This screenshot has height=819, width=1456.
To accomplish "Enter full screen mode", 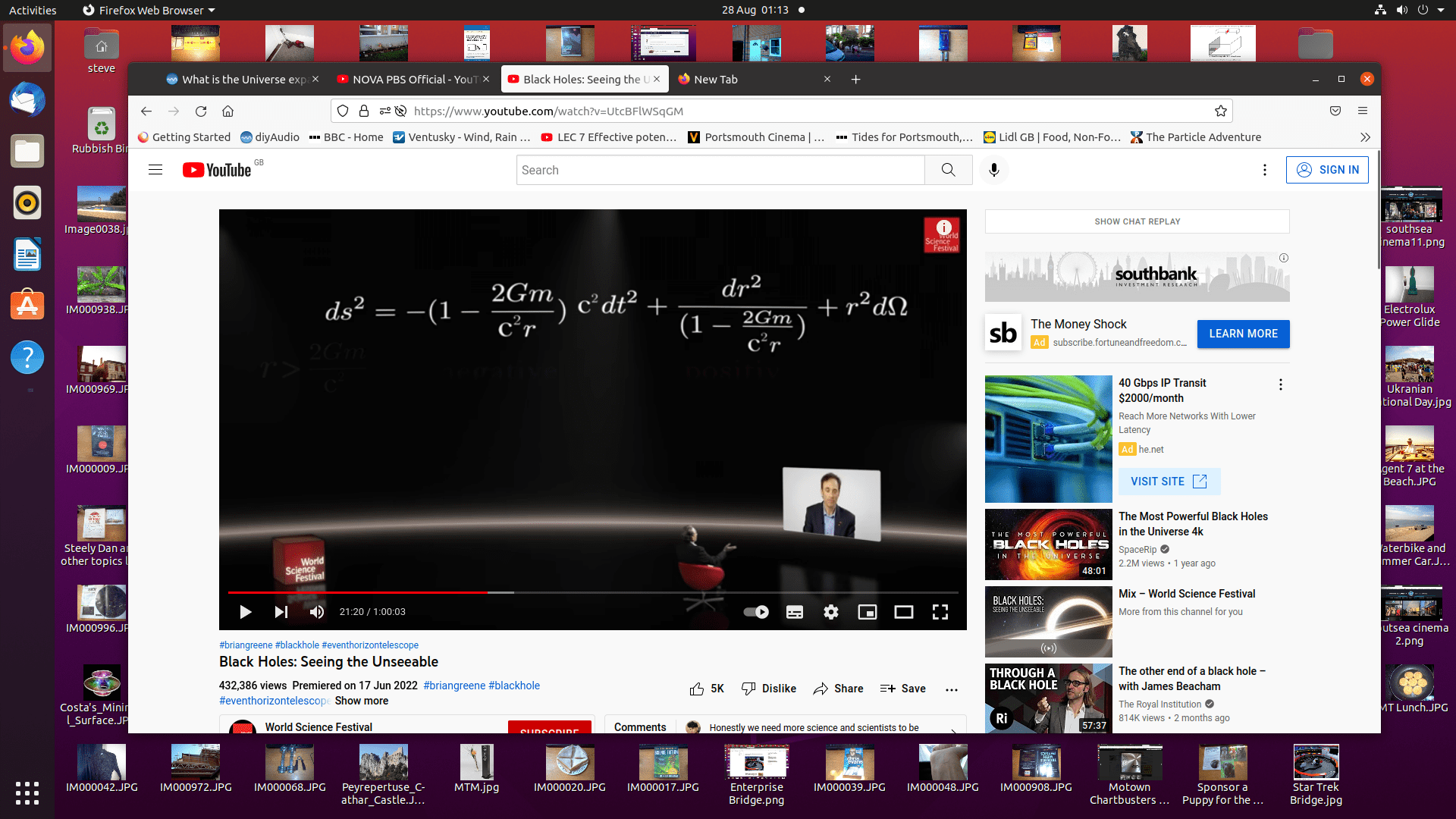I will tap(940, 612).
